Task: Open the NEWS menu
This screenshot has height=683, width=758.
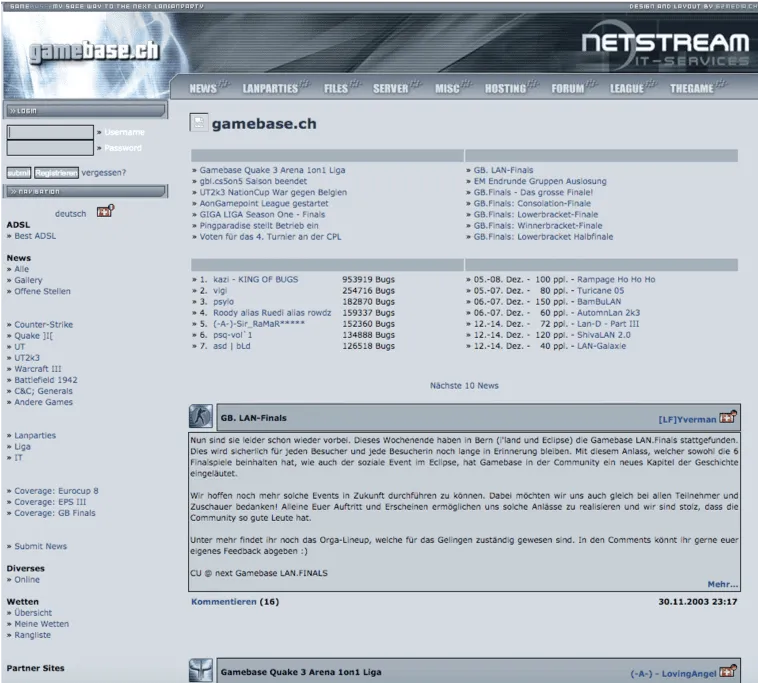Action: [x=203, y=88]
